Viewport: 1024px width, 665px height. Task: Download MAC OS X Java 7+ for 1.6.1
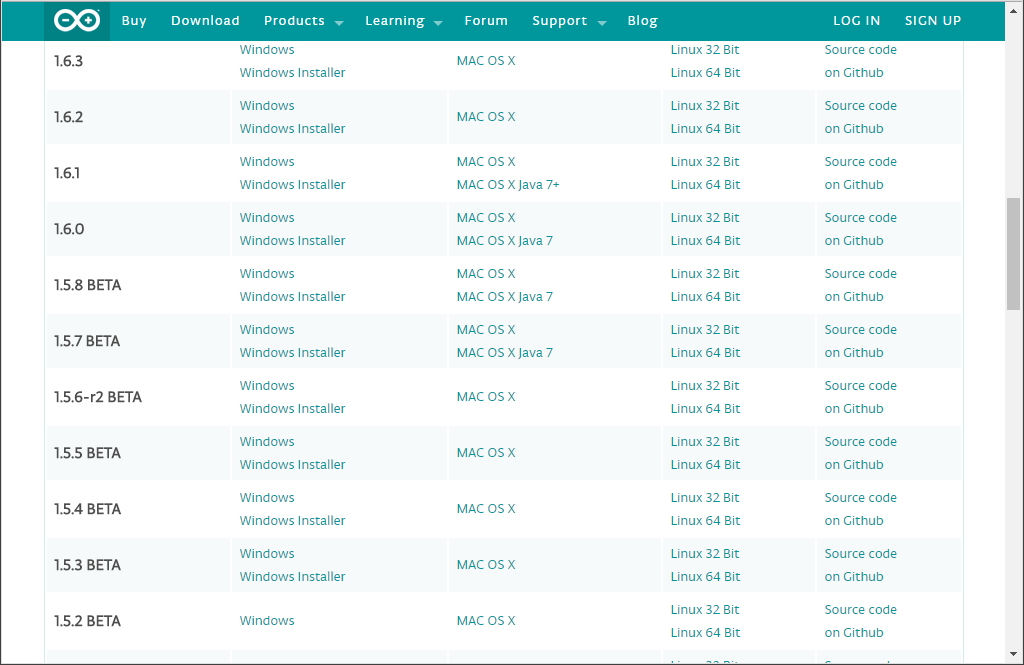point(508,185)
